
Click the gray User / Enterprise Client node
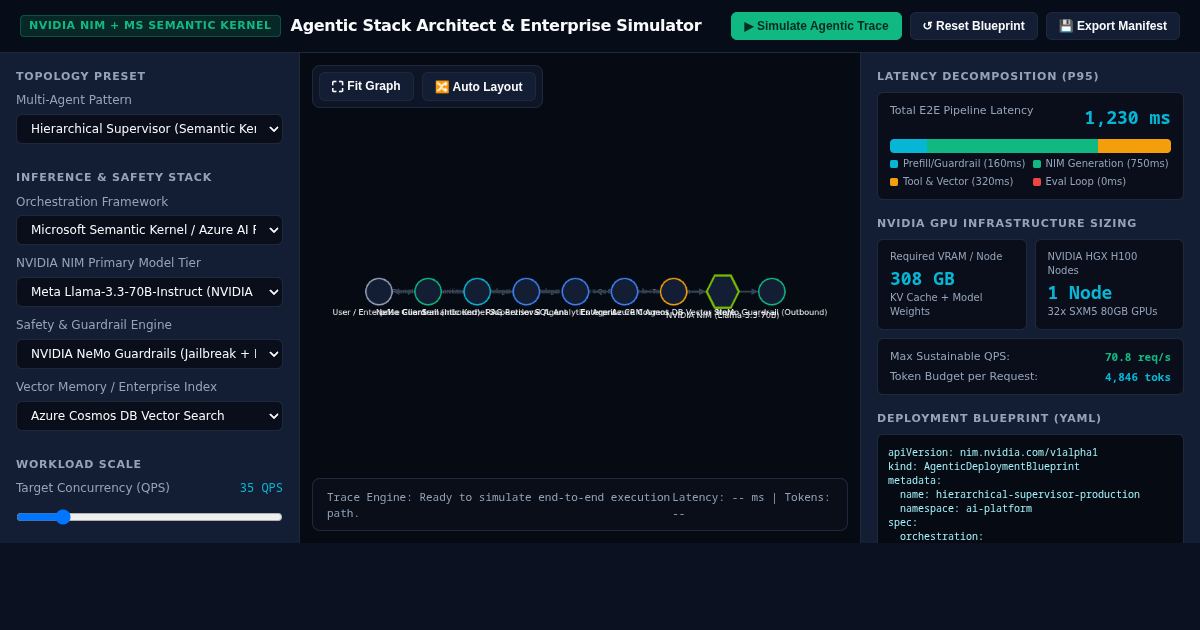coord(379,292)
